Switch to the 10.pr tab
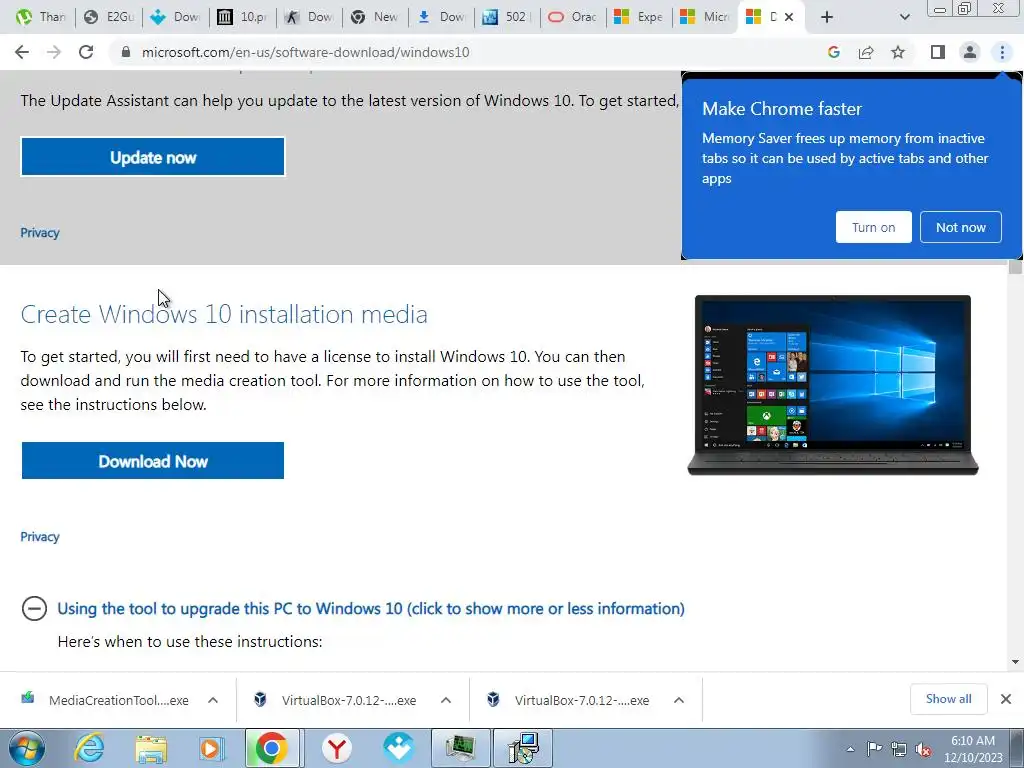Image resolution: width=1024 pixels, height=768 pixels. pos(242,17)
